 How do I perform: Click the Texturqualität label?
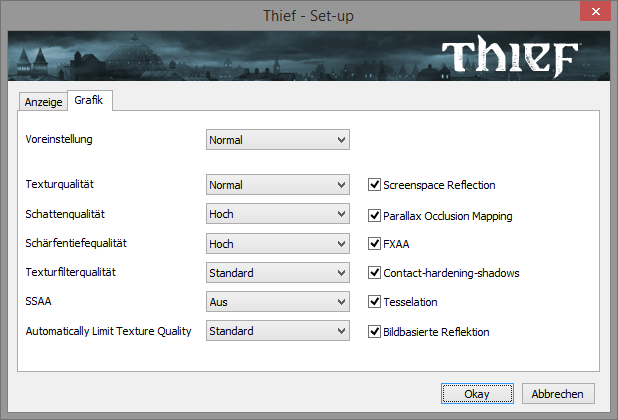click(60, 184)
